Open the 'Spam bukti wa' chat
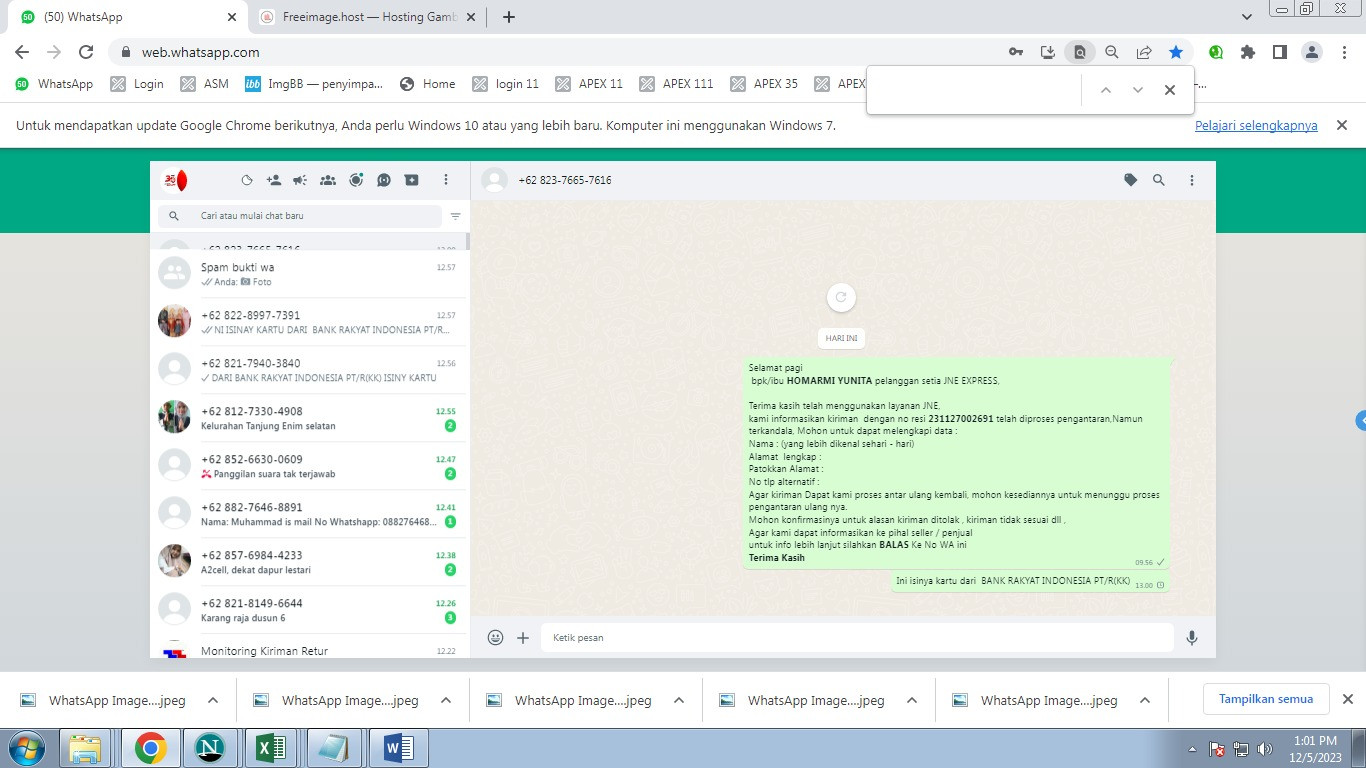Viewport: 1366px width, 768px height. coord(309,274)
